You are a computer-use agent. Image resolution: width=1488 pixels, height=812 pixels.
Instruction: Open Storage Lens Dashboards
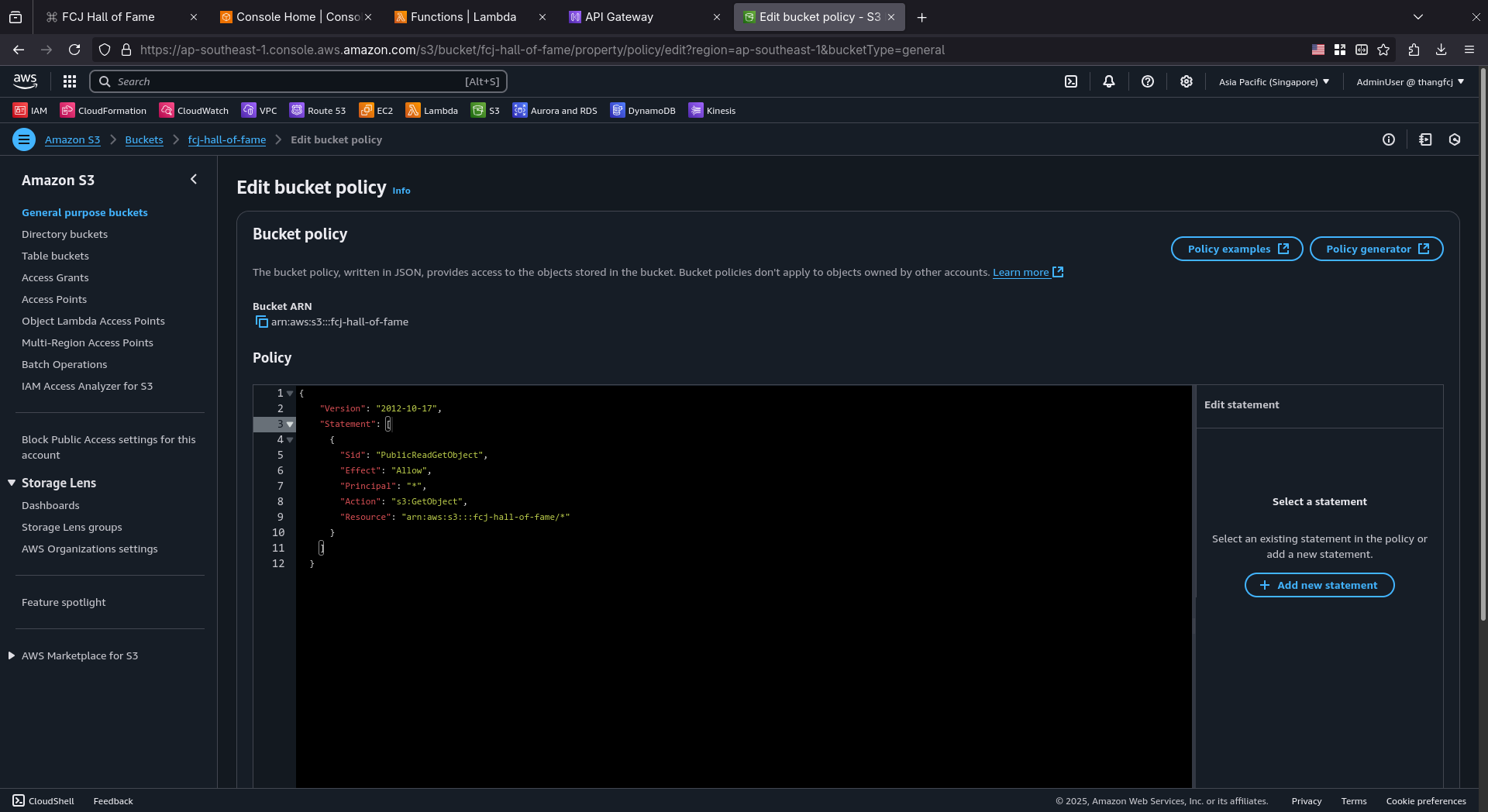point(50,505)
